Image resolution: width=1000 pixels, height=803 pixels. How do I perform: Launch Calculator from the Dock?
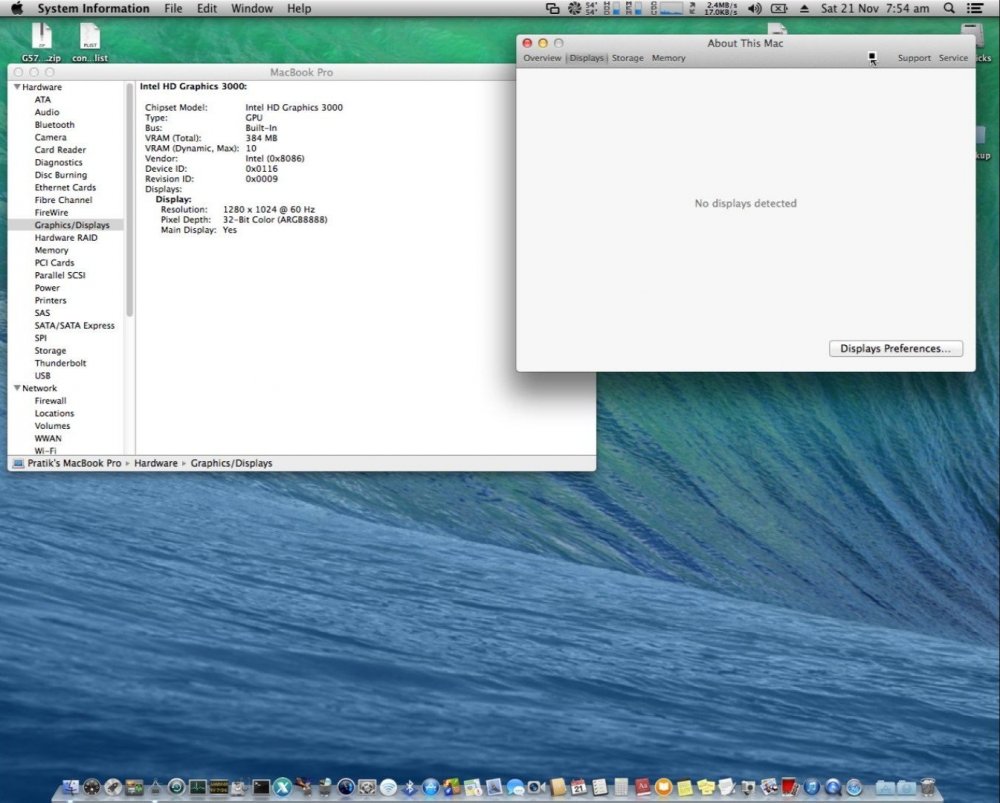point(621,787)
